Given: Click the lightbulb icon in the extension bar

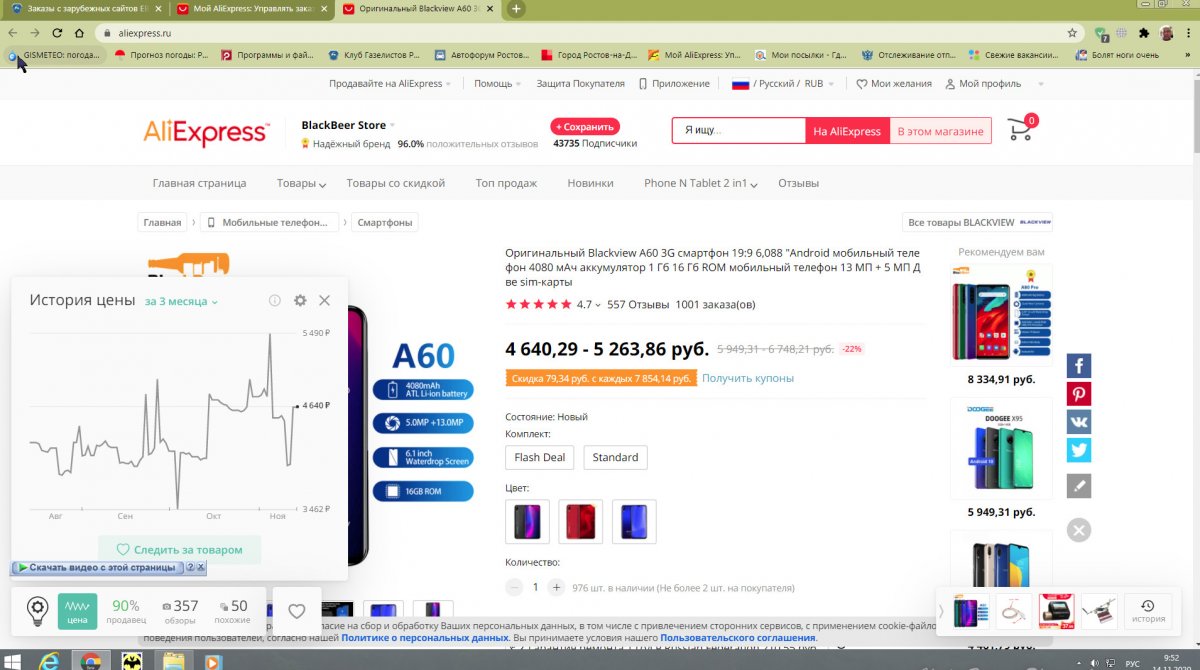Looking at the screenshot, I should (38, 610).
